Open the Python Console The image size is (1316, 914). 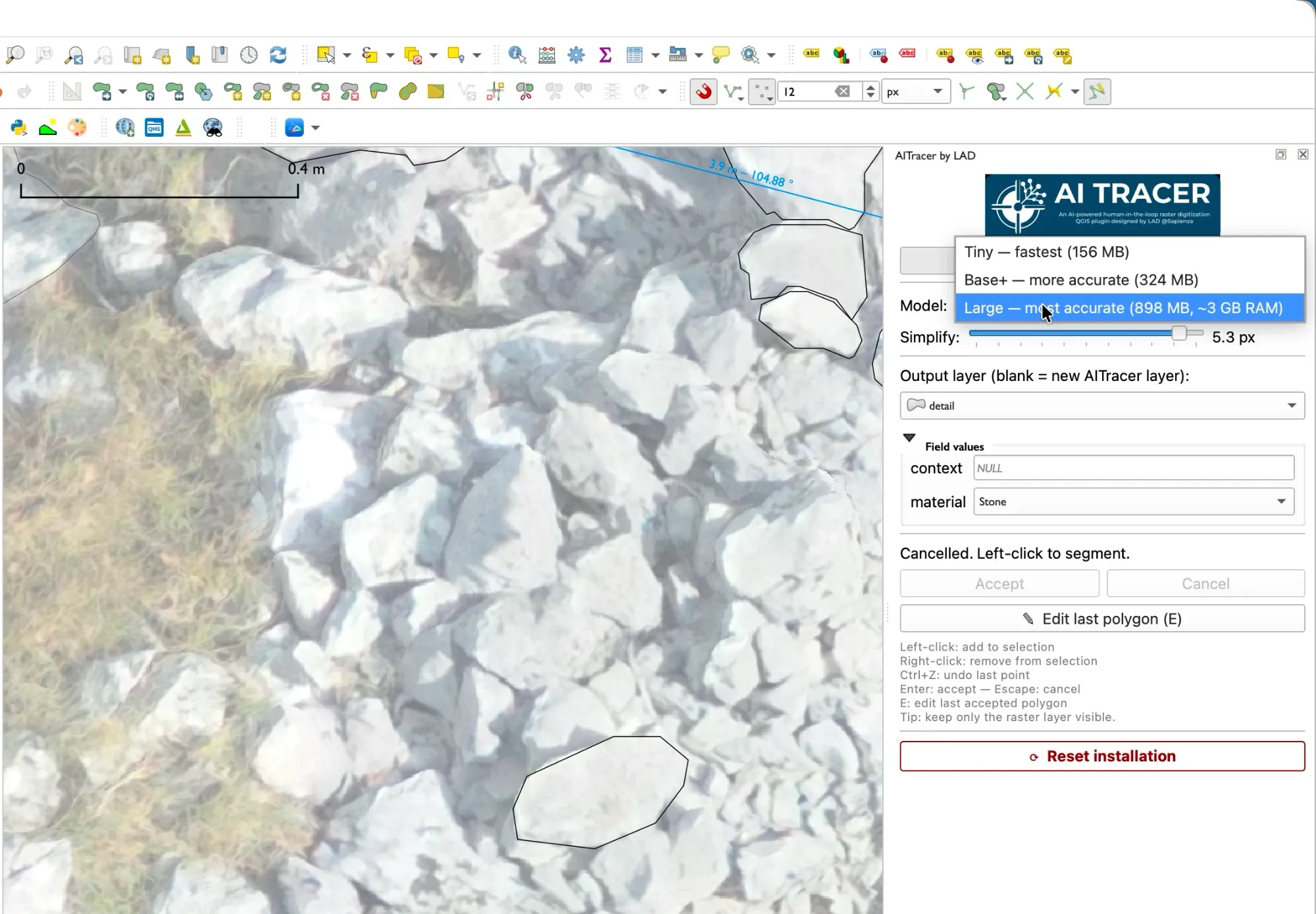pyautogui.click(x=18, y=128)
